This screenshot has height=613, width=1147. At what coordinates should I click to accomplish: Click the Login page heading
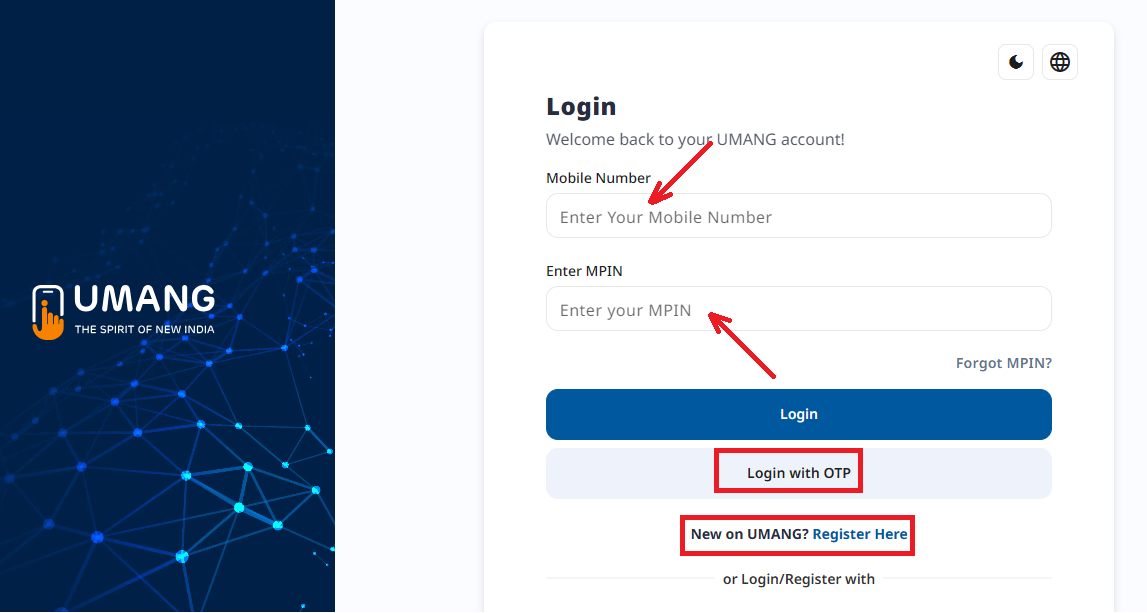(x=581, y=106)
